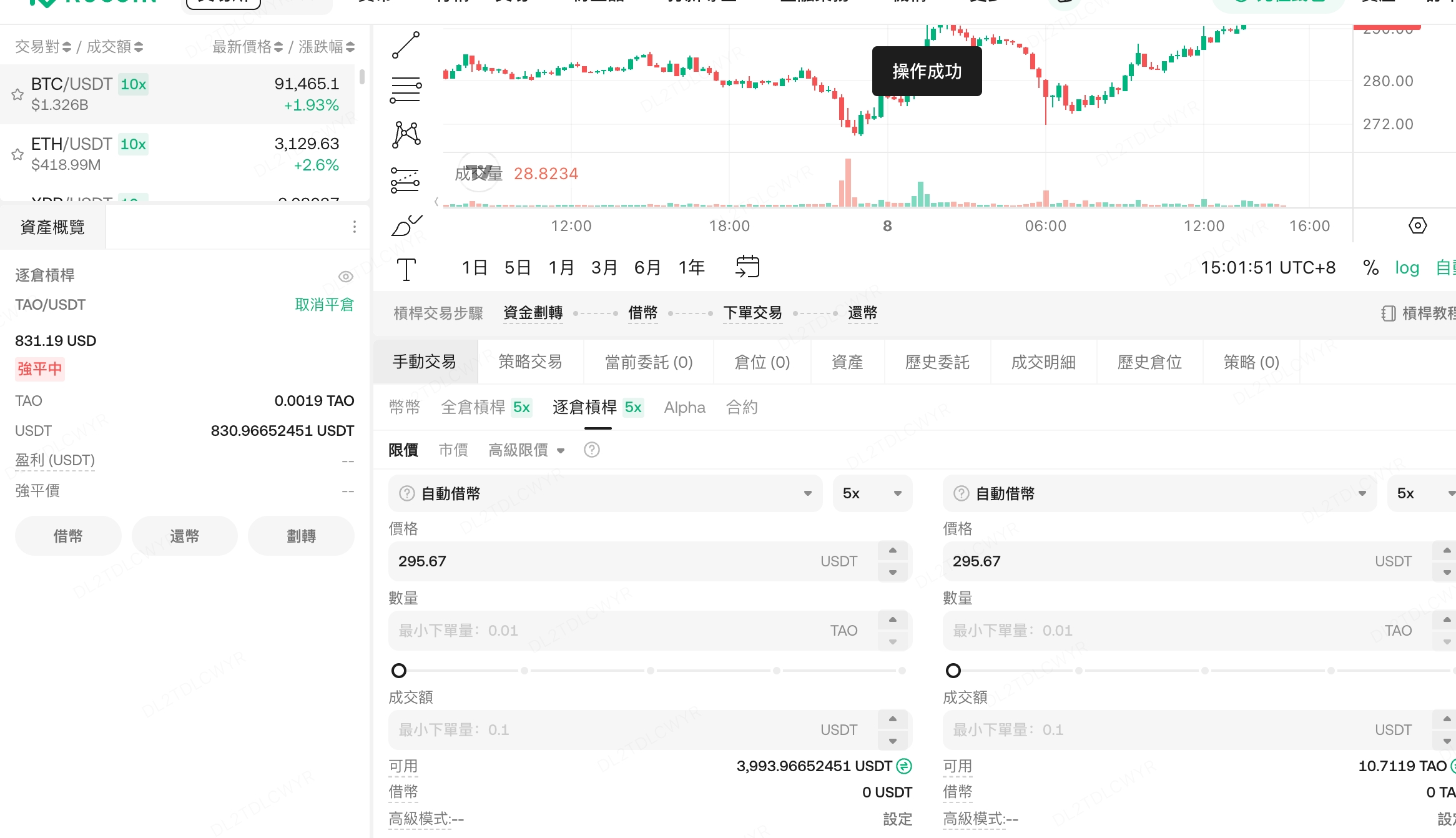Toggle log scale on chart

tap(1407, 268)
